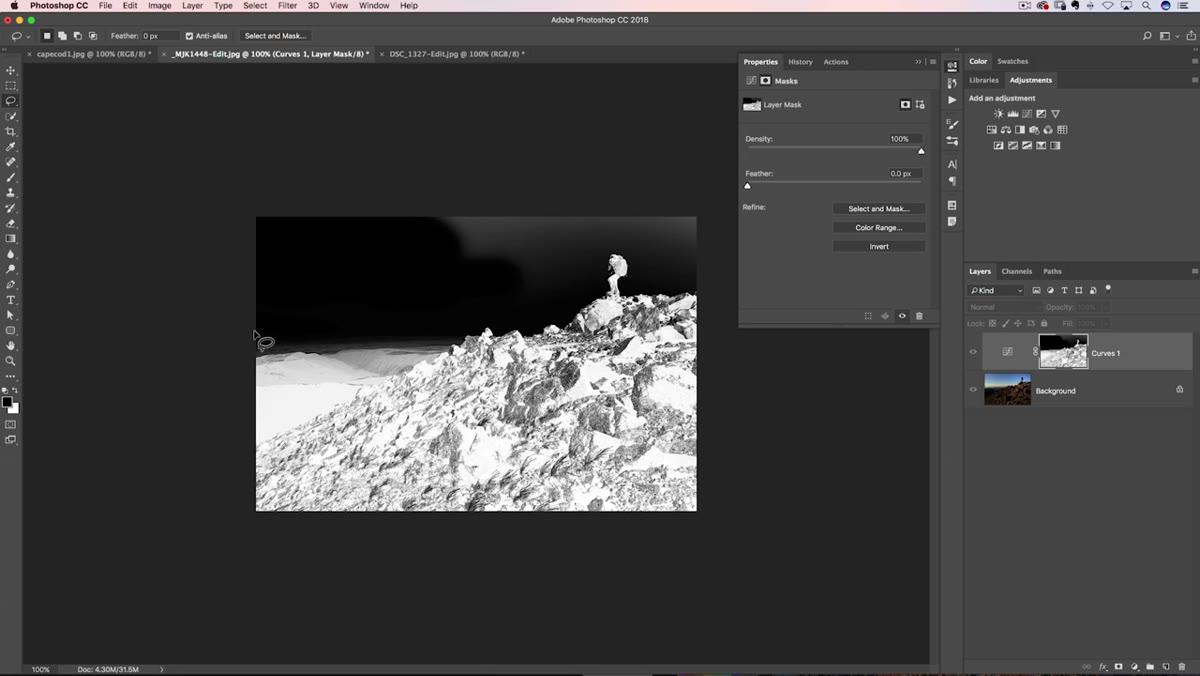Select the Zoom tool

(x=11, y=361)
